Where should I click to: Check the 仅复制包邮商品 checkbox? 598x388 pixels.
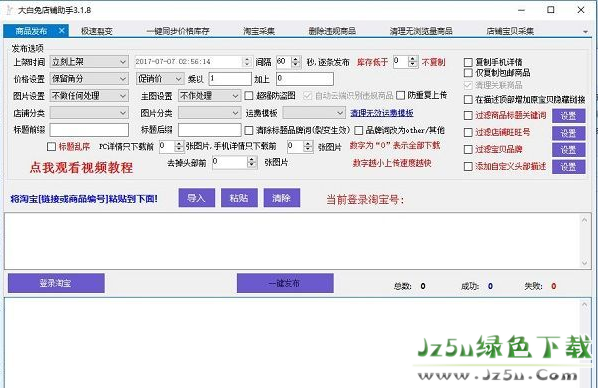pyautogui.click(x=468, y=72)
